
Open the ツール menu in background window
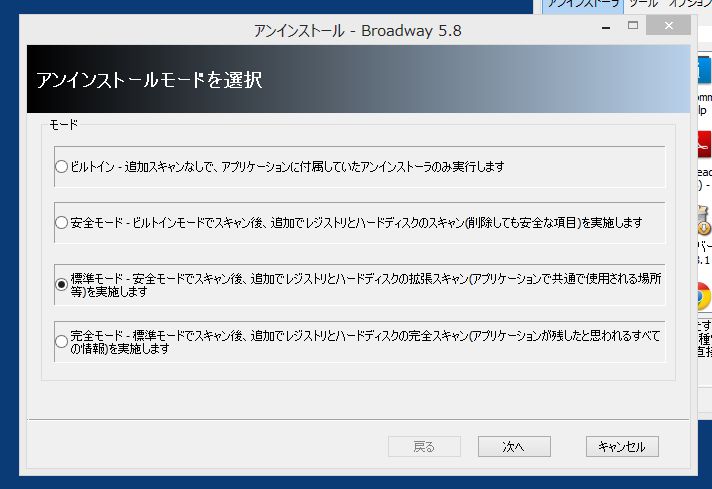(643, 4)
